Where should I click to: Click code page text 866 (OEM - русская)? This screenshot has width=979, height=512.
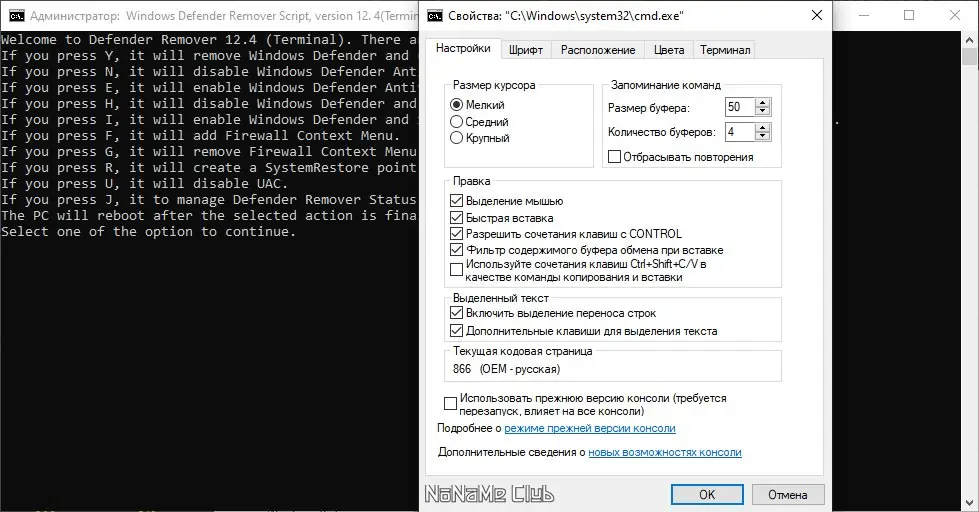pyautogui.click(x=506, y=369)
